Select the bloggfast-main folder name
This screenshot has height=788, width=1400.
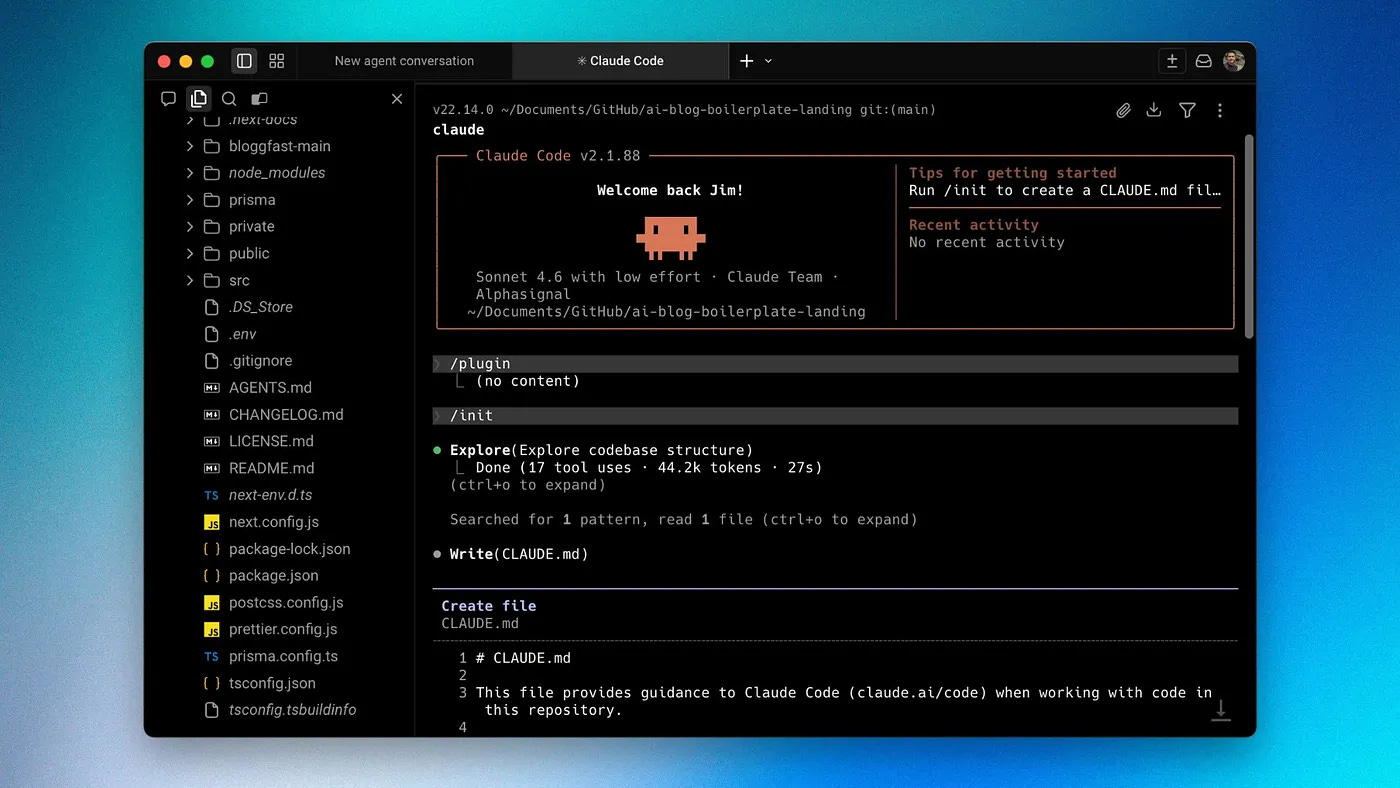point(280,146)
